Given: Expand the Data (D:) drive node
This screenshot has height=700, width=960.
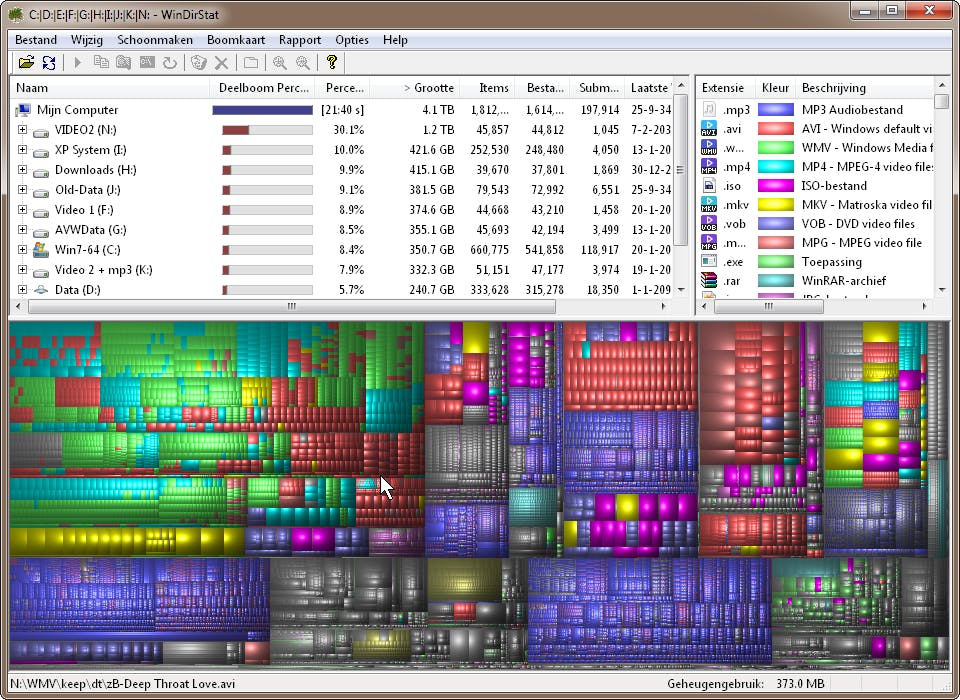Looking at the screenshot, I should pyautogui.click(x=22, y=290).
